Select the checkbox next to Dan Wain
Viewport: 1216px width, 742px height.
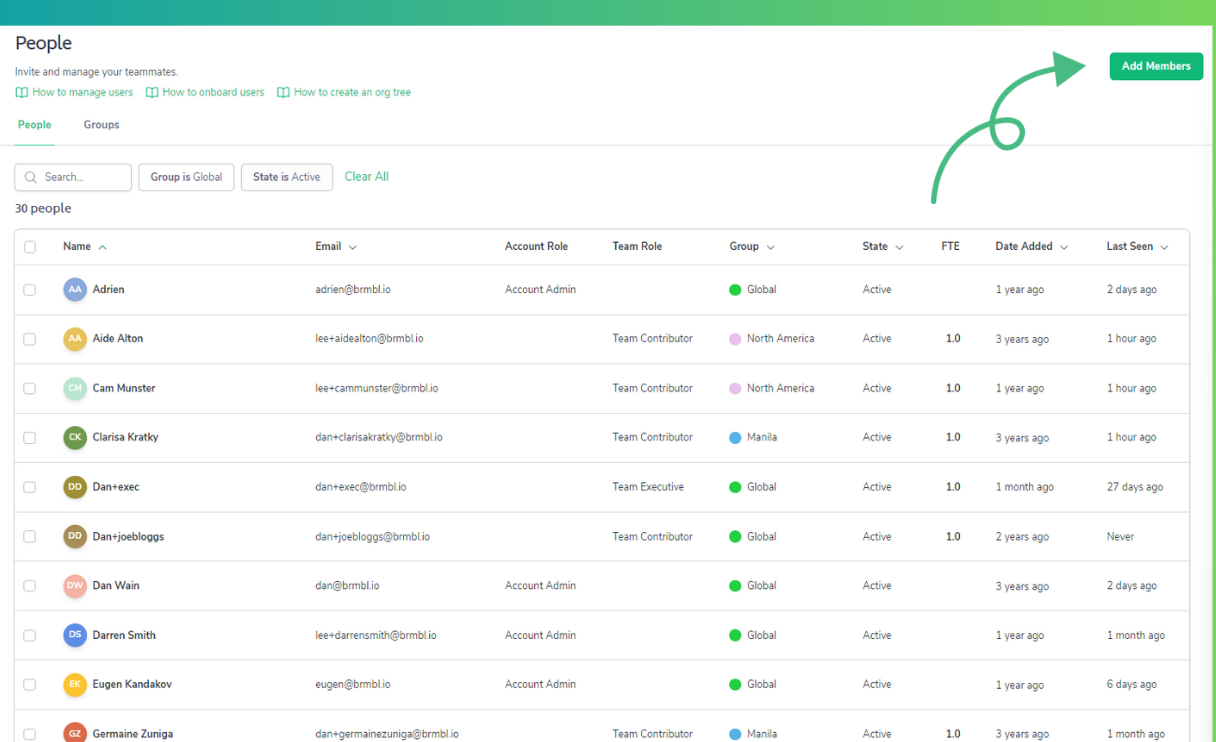pyautogui.click(x=30, y=586)
